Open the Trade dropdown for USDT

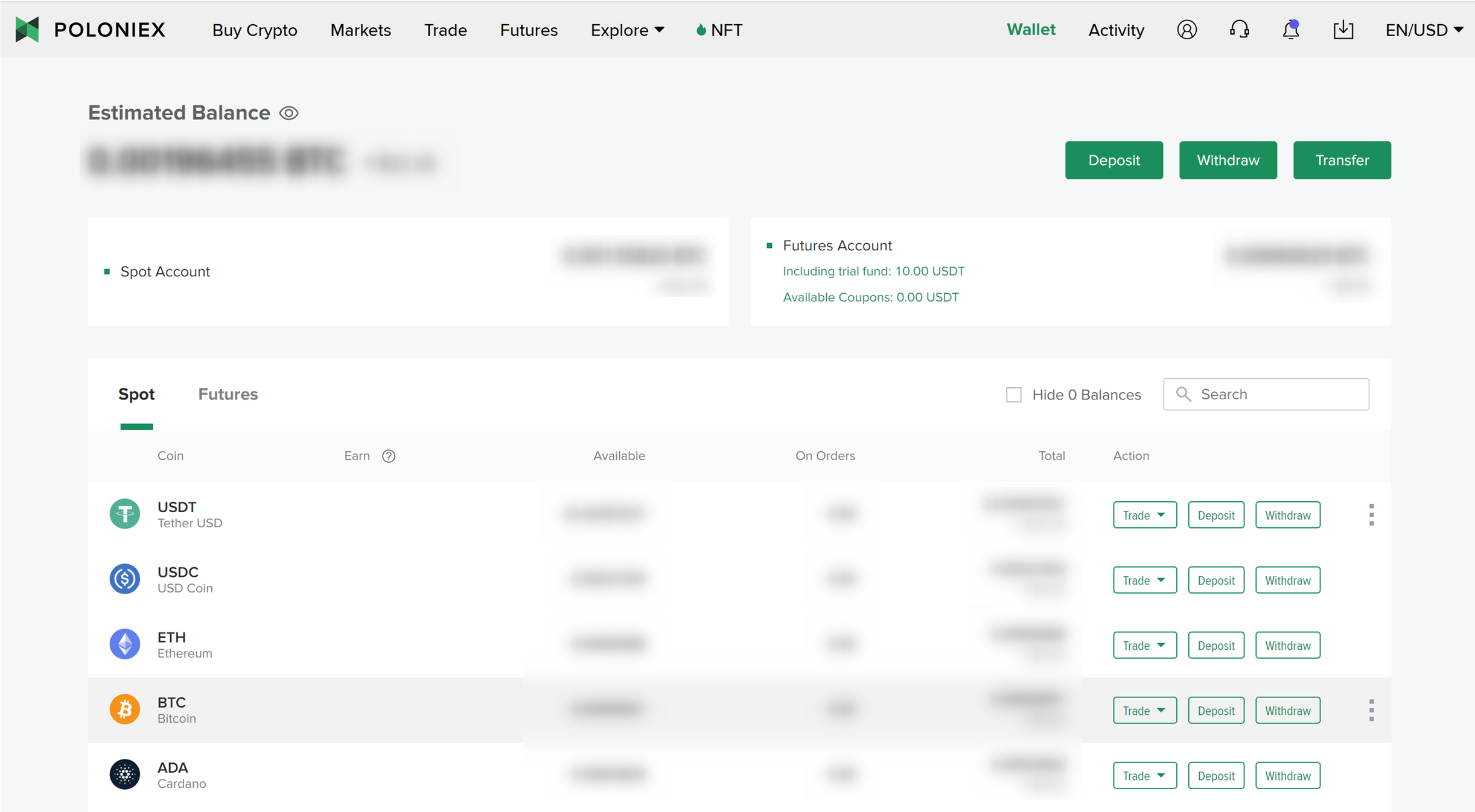pos(1145,515)
